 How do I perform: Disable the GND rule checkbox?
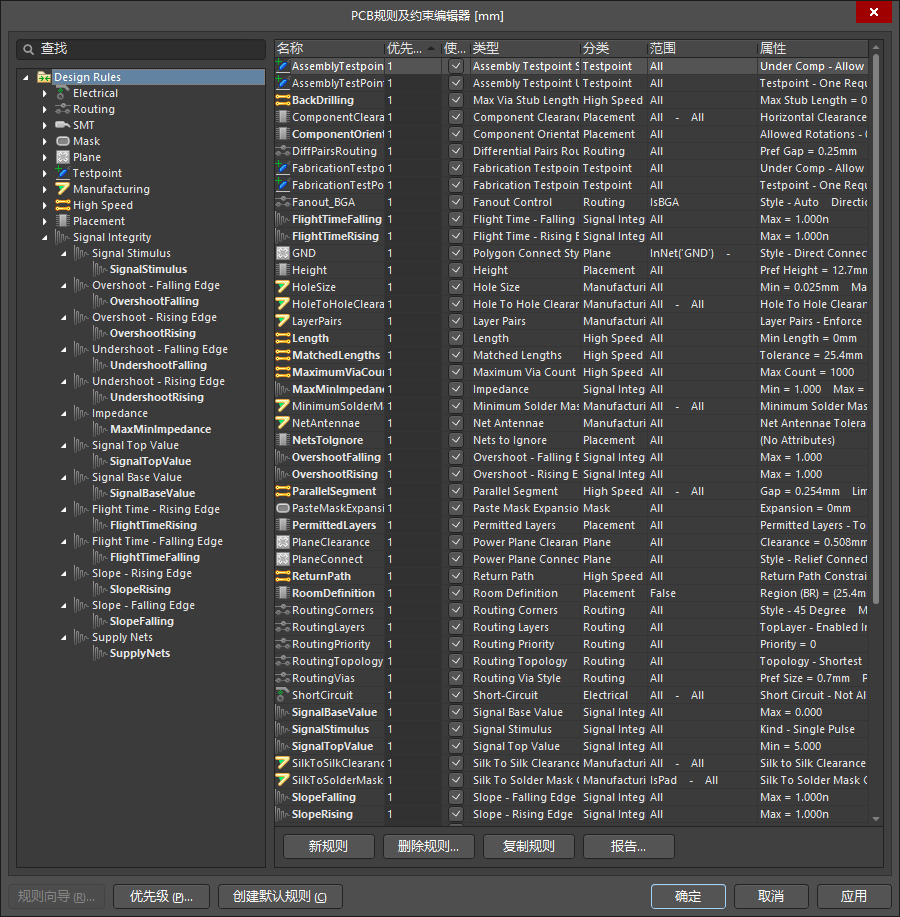456,253
